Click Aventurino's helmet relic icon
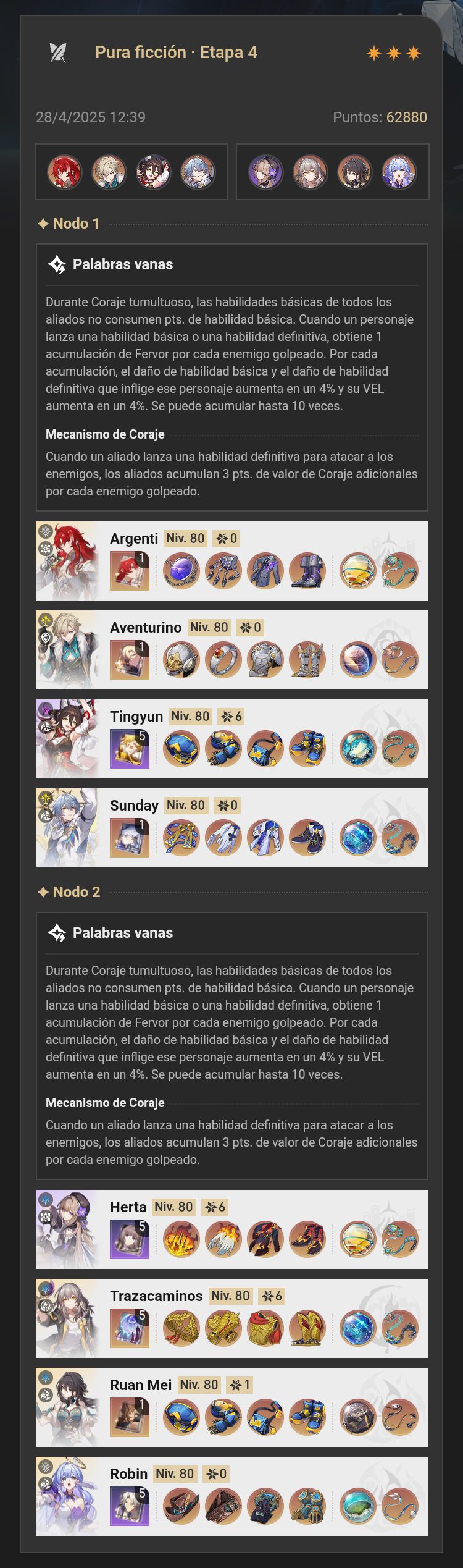 click(181, 660)
